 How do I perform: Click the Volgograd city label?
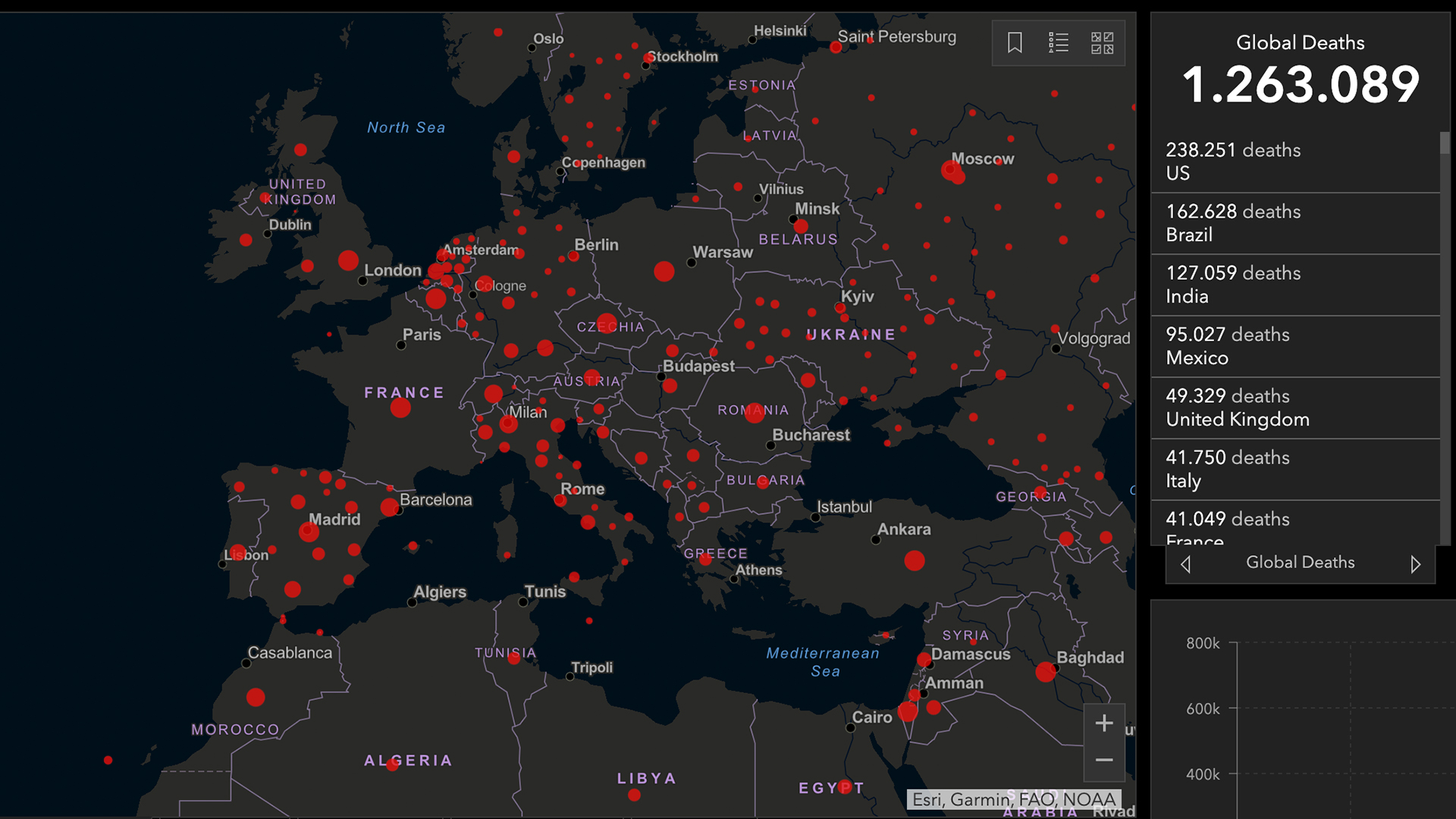pyautogui.click(x=1094, y=338)
